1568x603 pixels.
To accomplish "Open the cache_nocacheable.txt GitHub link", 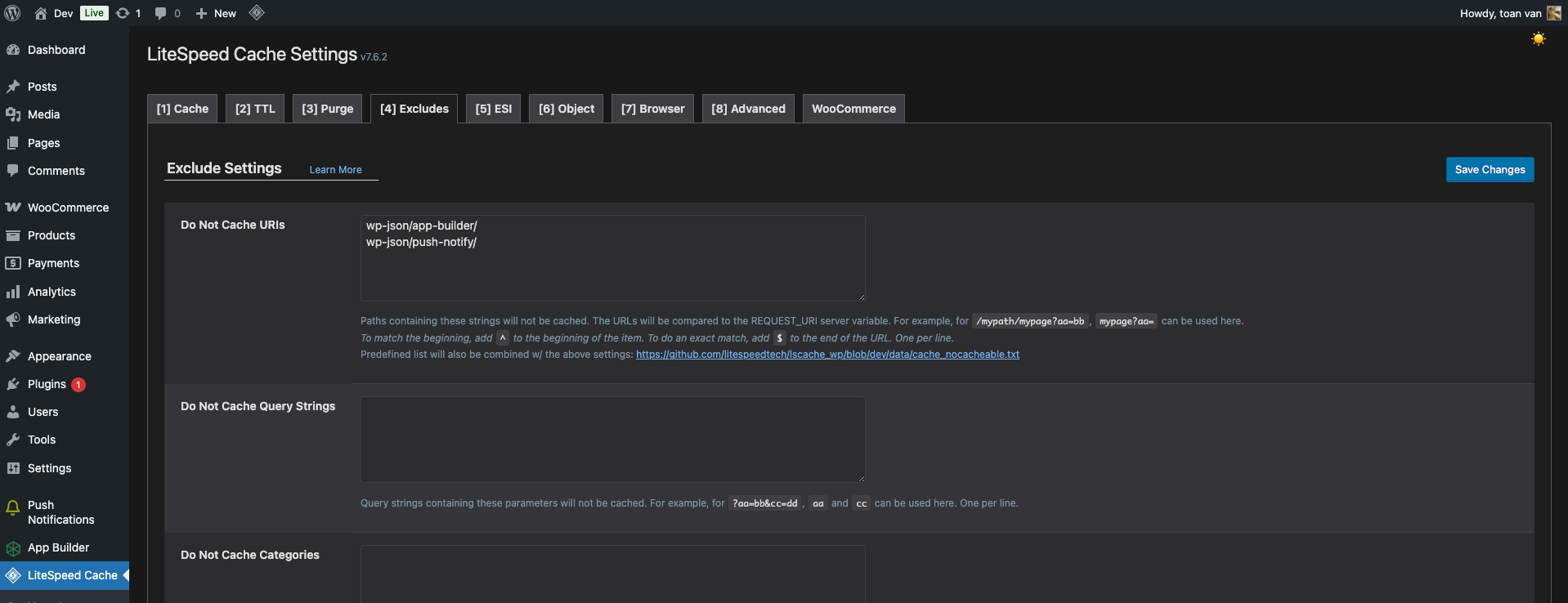I will [827, 355].
